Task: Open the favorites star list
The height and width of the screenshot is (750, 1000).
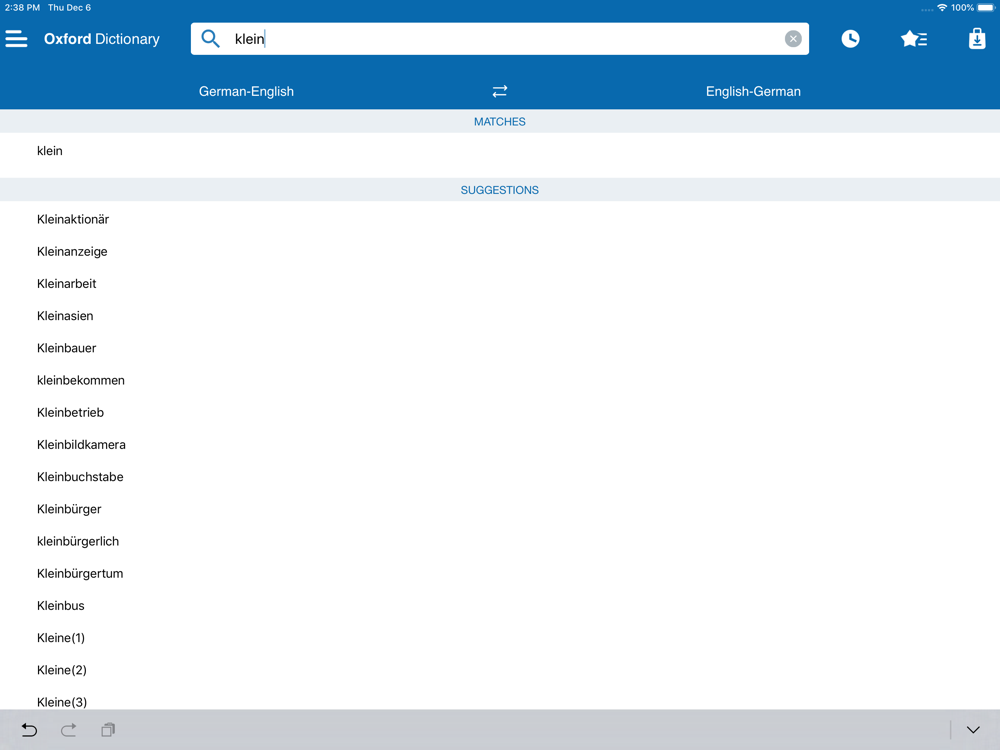Action: tap(914, 39)
